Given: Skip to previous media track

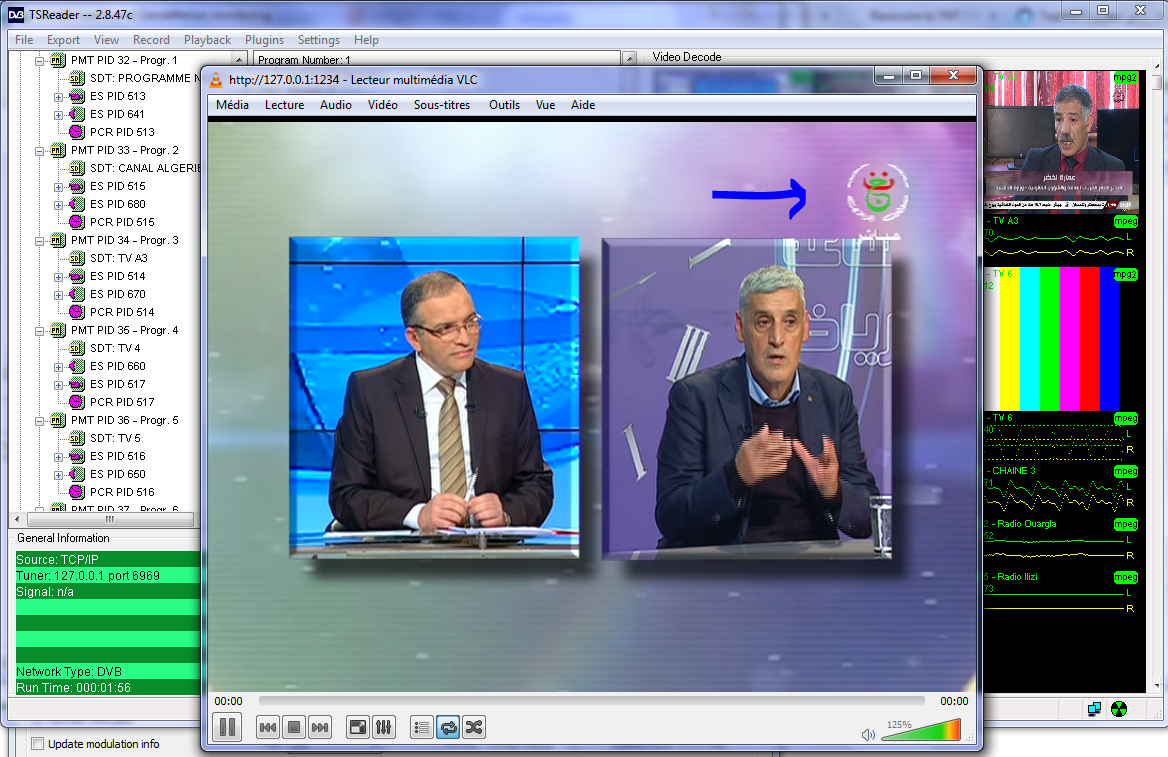Looking at the screenshot, I should point(268,727).
